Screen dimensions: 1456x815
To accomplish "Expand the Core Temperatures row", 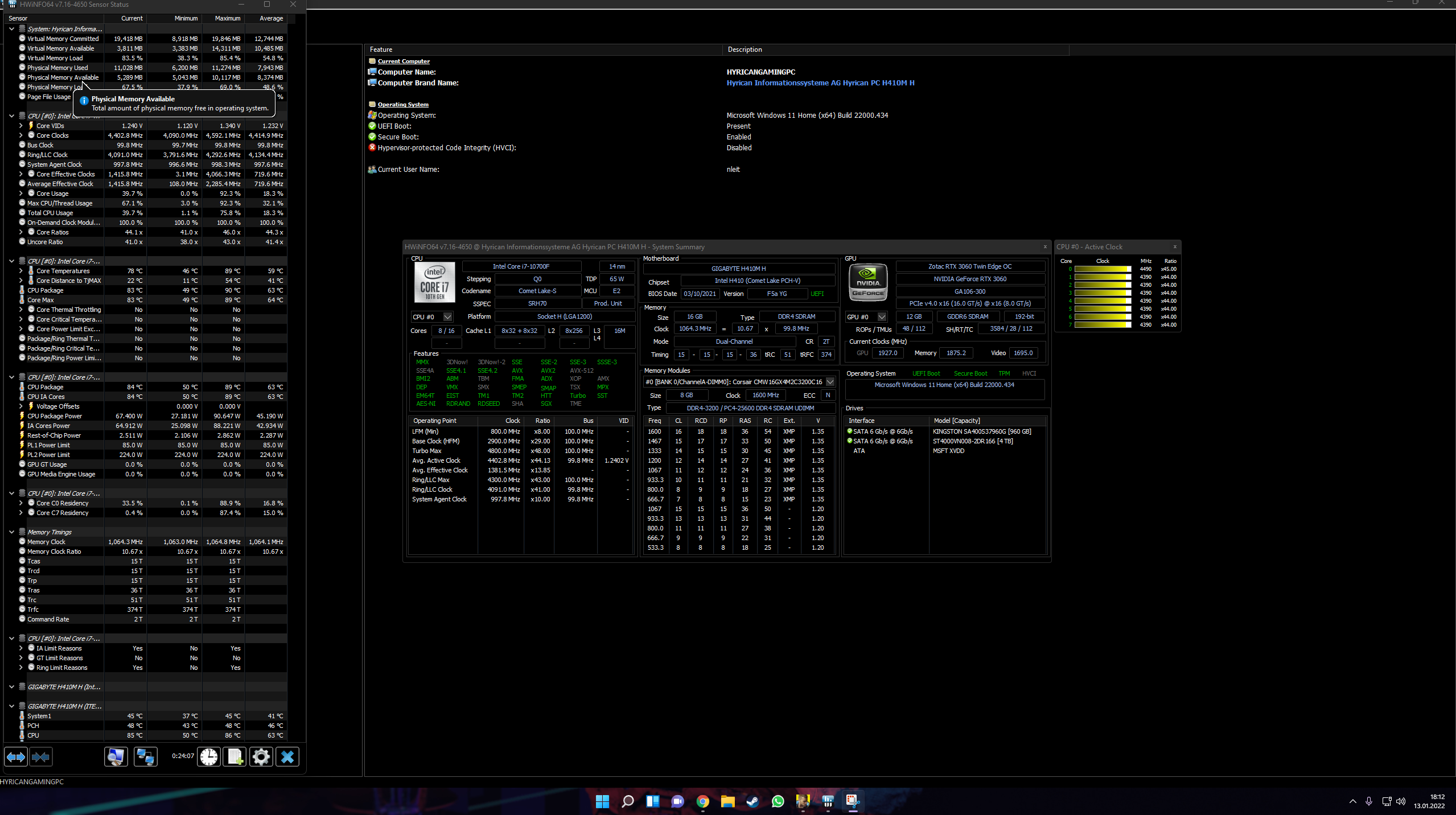I will coord(21,271).
